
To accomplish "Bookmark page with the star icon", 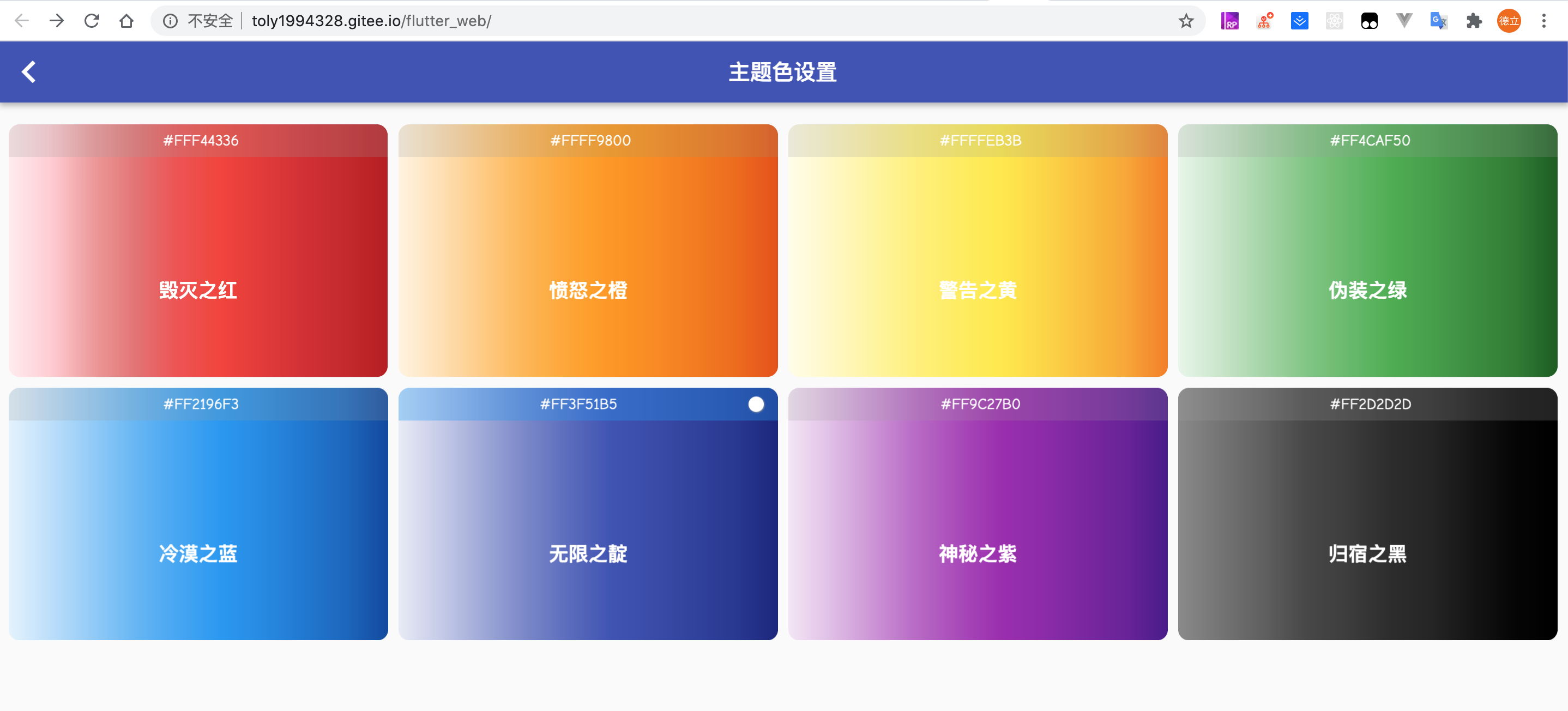I will click(1186, 21).
